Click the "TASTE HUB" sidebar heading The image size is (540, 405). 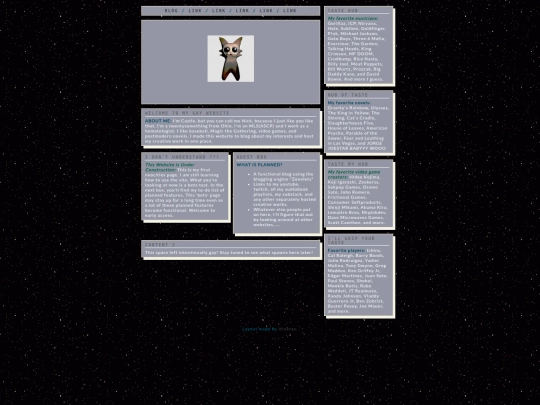click(x=343, y=11)
